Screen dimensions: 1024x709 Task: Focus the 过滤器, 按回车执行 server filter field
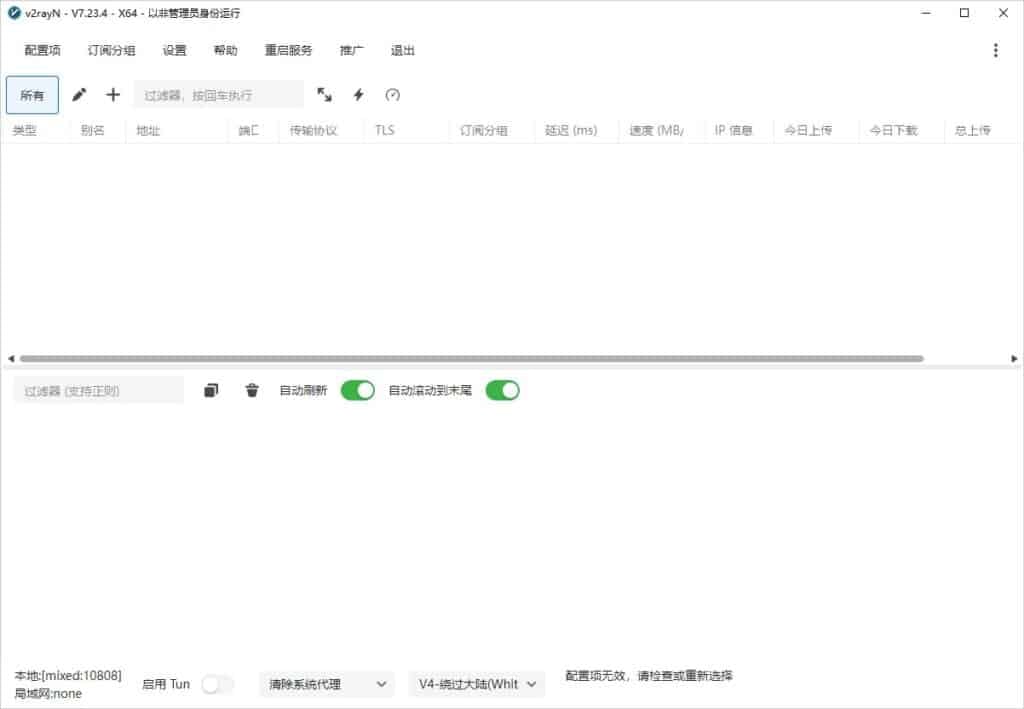219,95
